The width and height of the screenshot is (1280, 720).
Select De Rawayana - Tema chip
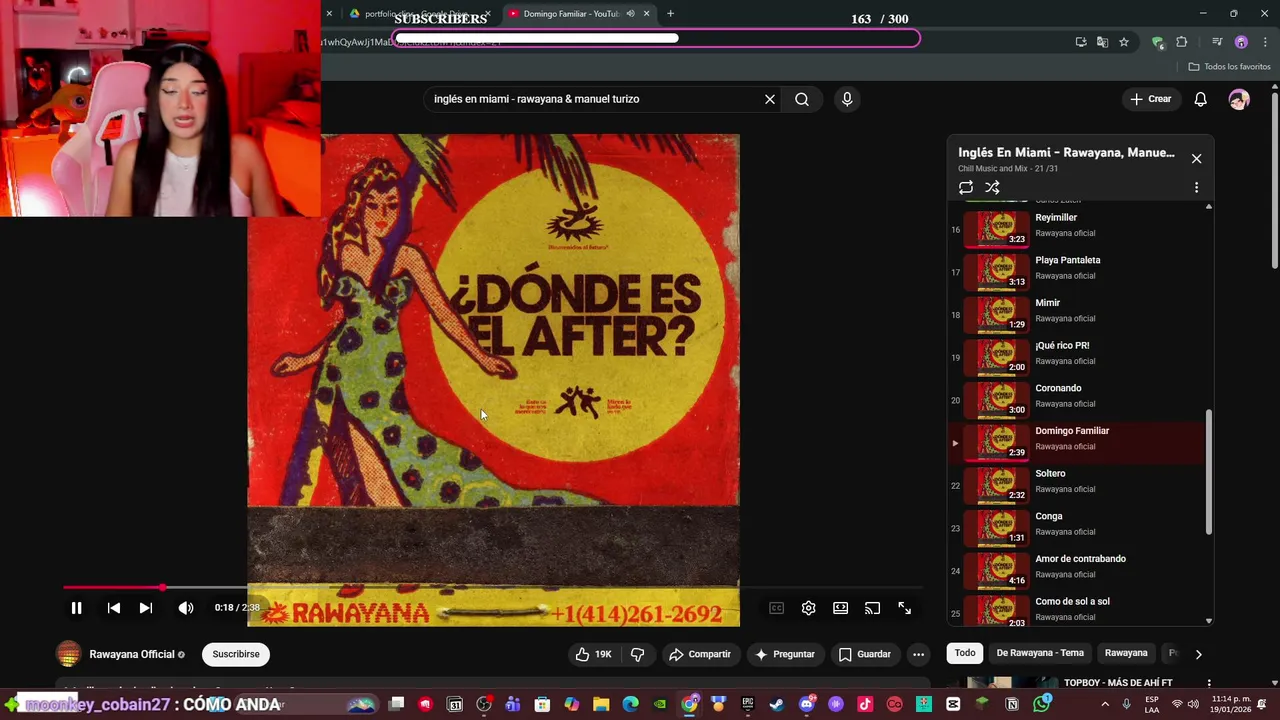(x=1040, y=653)
